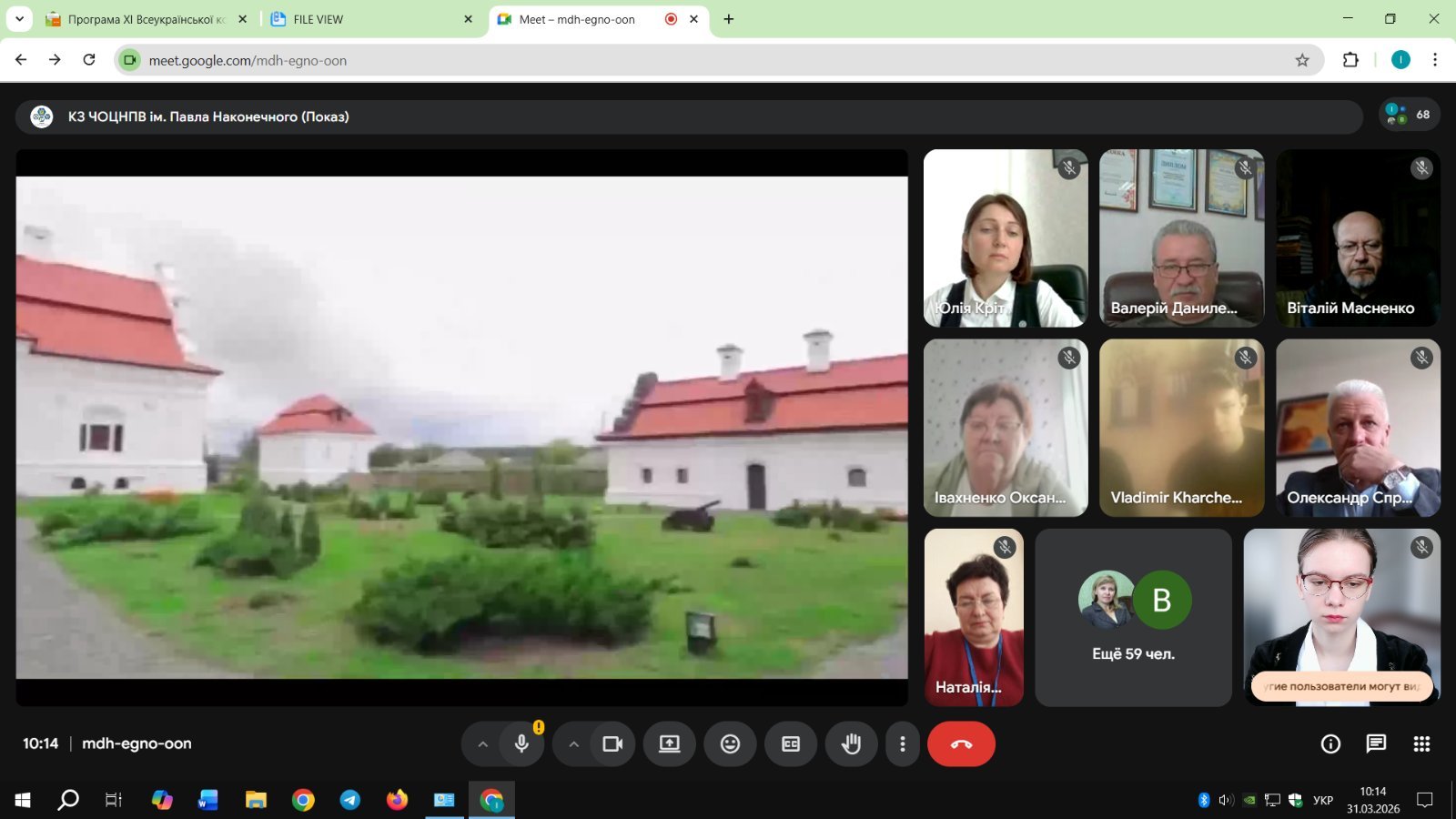Open the participants list showing 68
The width and height of the screenshot is (1456, 819).
(1409, 115)
